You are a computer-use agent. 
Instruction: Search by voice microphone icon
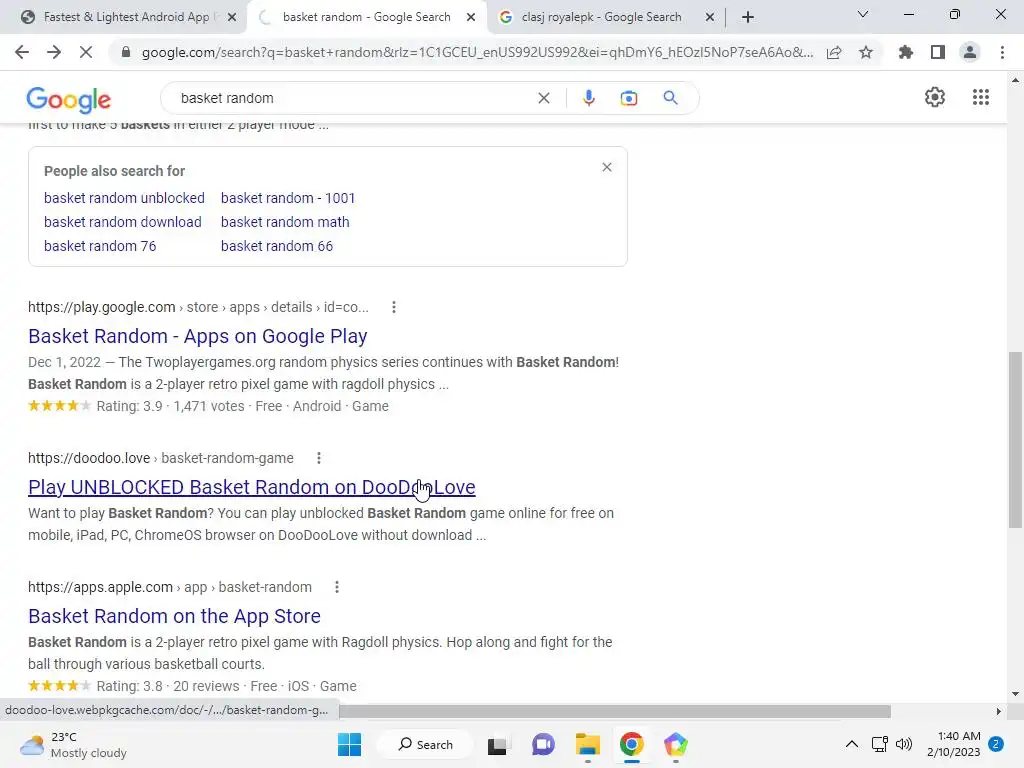(588, 98)
